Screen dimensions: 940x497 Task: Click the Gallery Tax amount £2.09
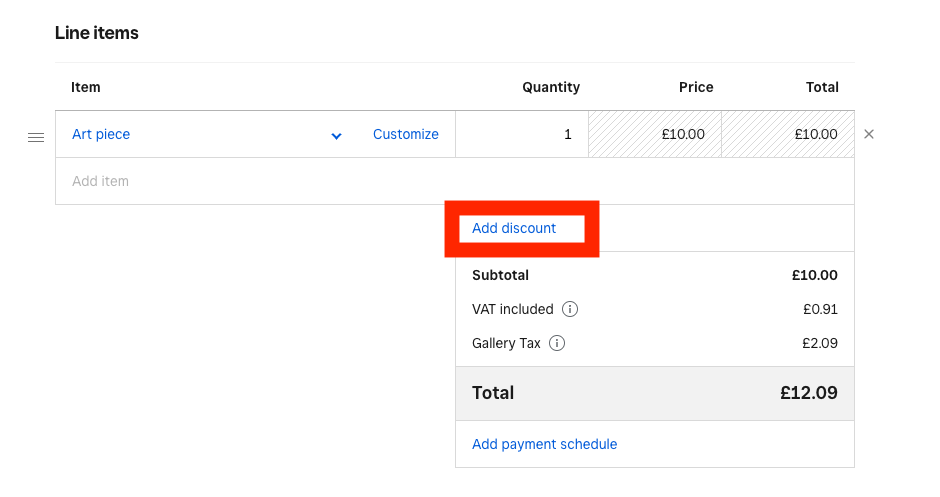pos(819,343)
